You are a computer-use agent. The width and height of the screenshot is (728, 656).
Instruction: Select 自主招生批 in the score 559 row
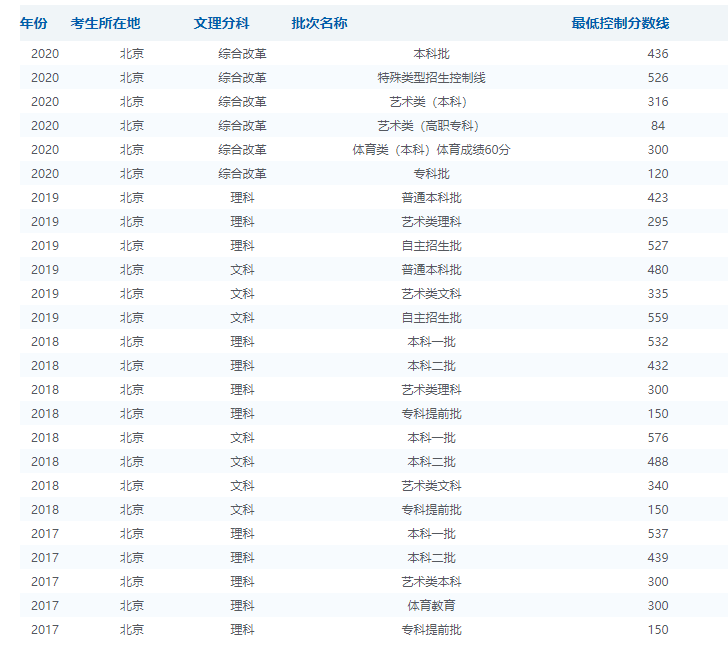tap(431, 318)
